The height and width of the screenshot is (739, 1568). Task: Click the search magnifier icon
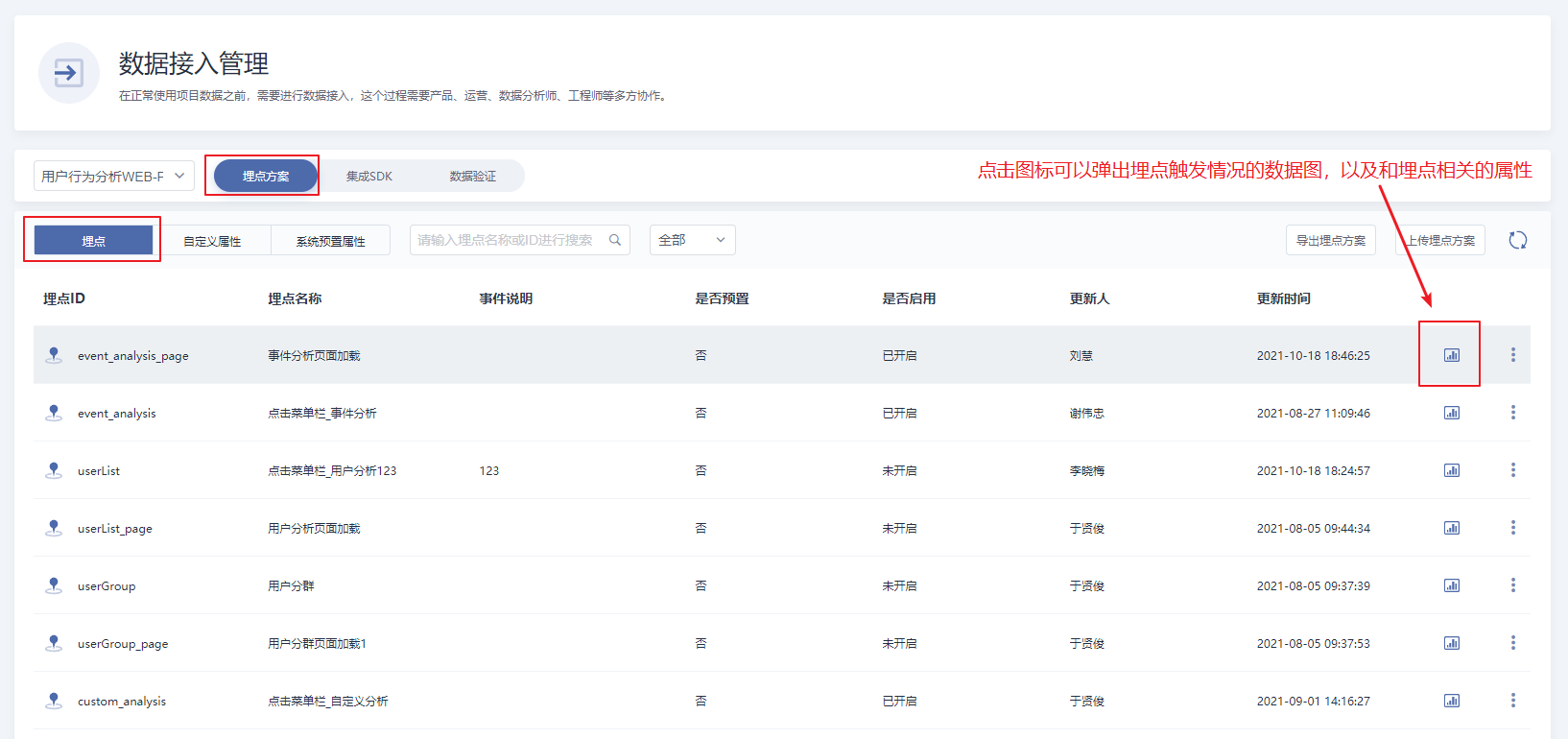click(x=615, y=240)
